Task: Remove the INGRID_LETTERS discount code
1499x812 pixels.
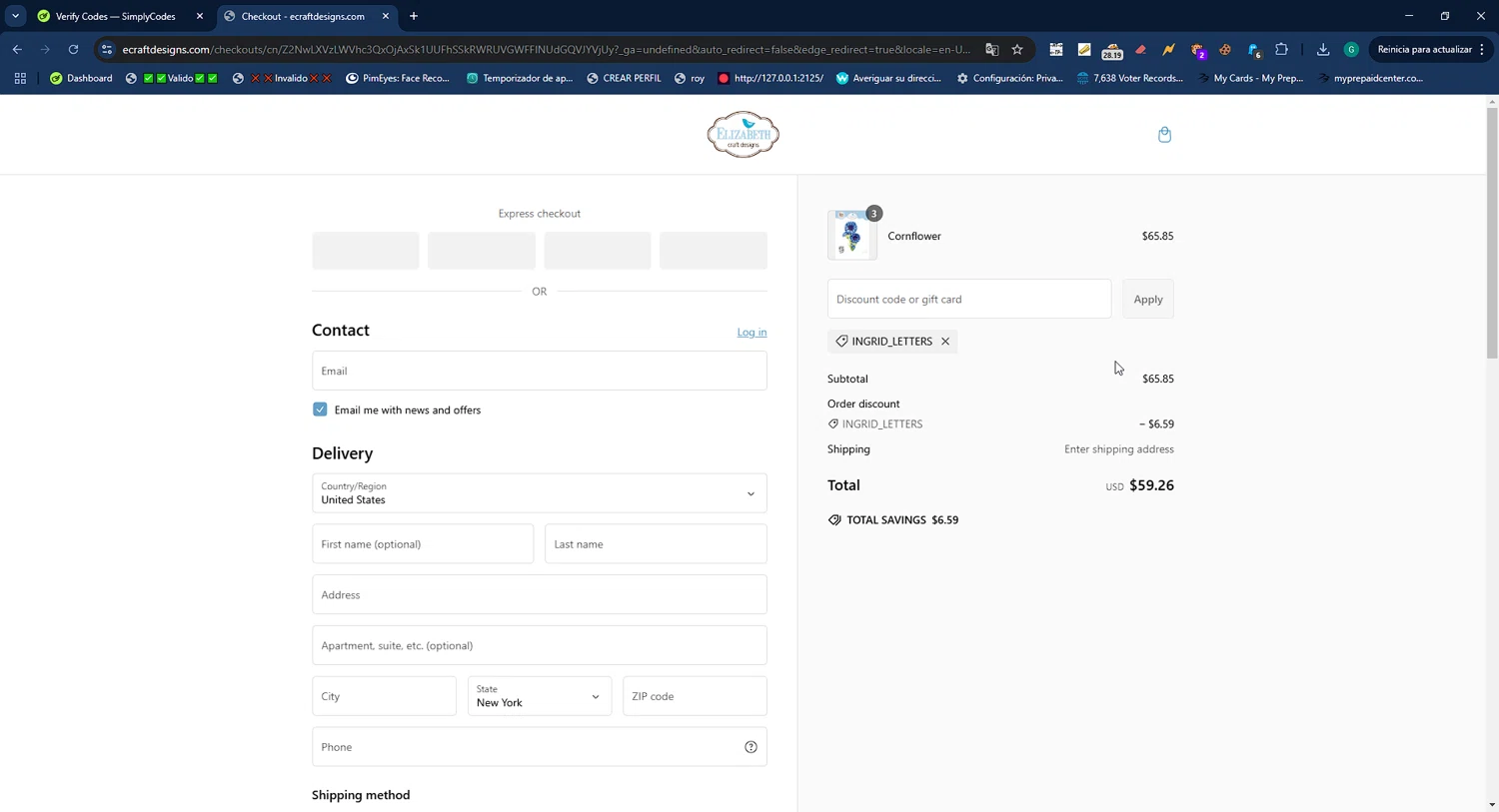Action: [945, 342]
